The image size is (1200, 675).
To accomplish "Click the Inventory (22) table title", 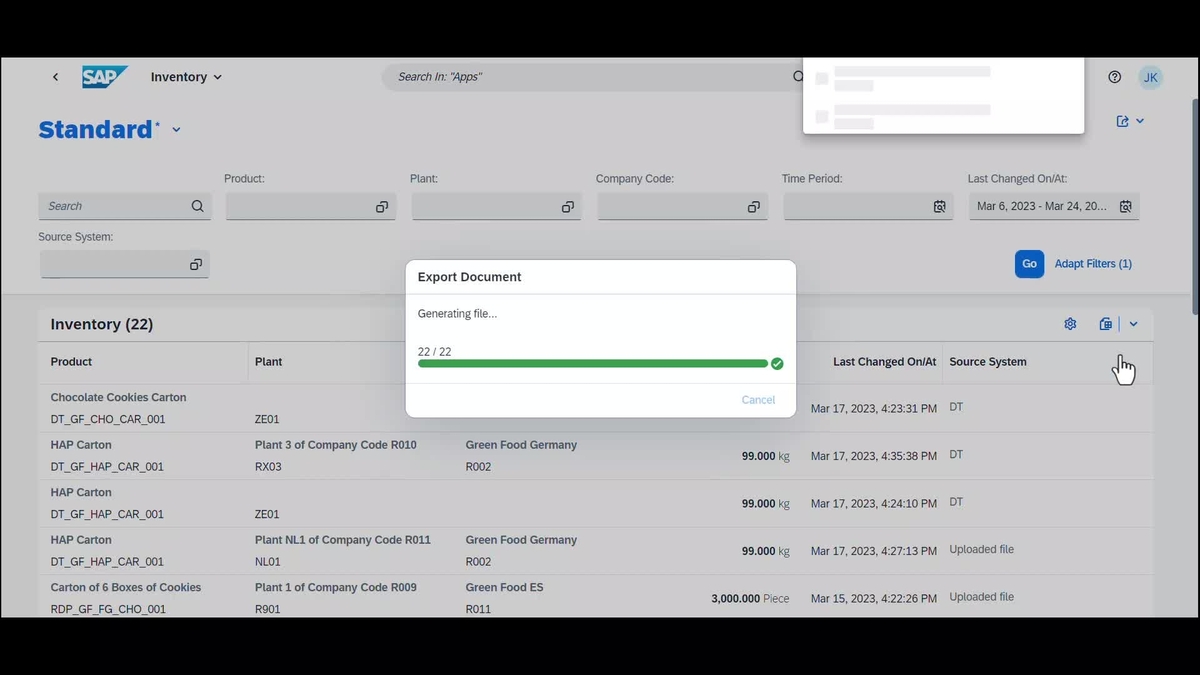I will click(102, 324).
